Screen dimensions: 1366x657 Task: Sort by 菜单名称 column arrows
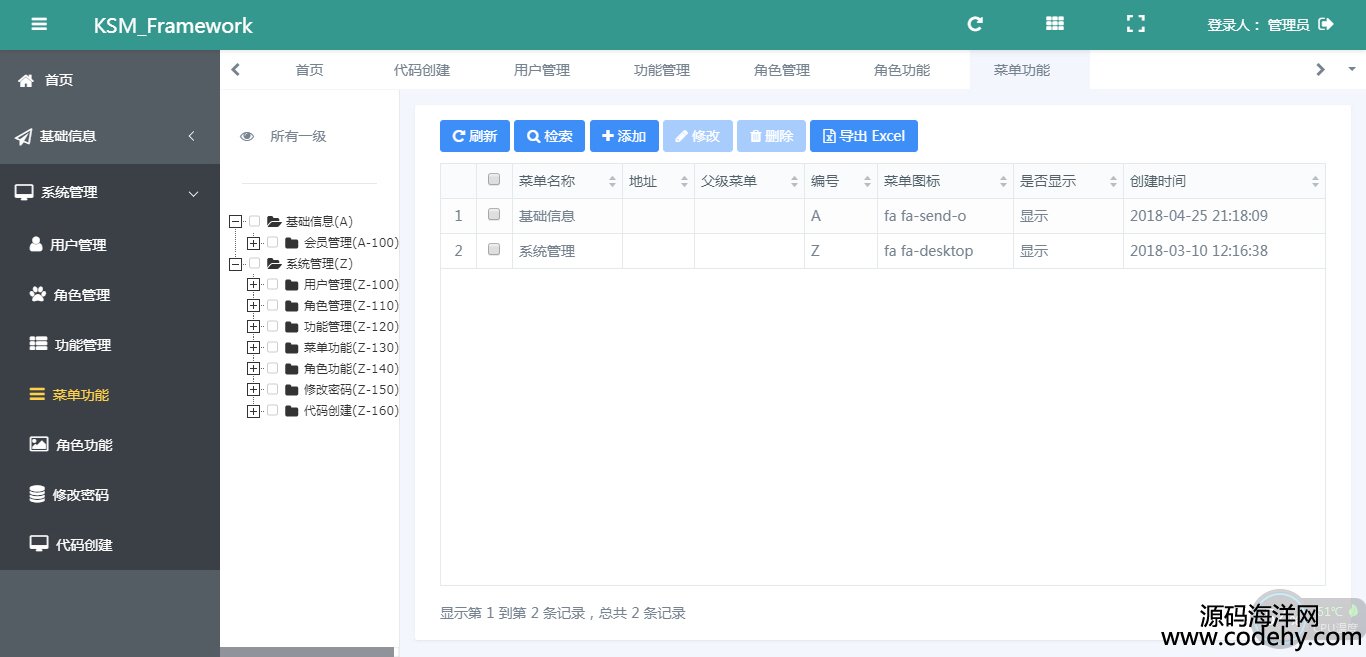(612, 182)
